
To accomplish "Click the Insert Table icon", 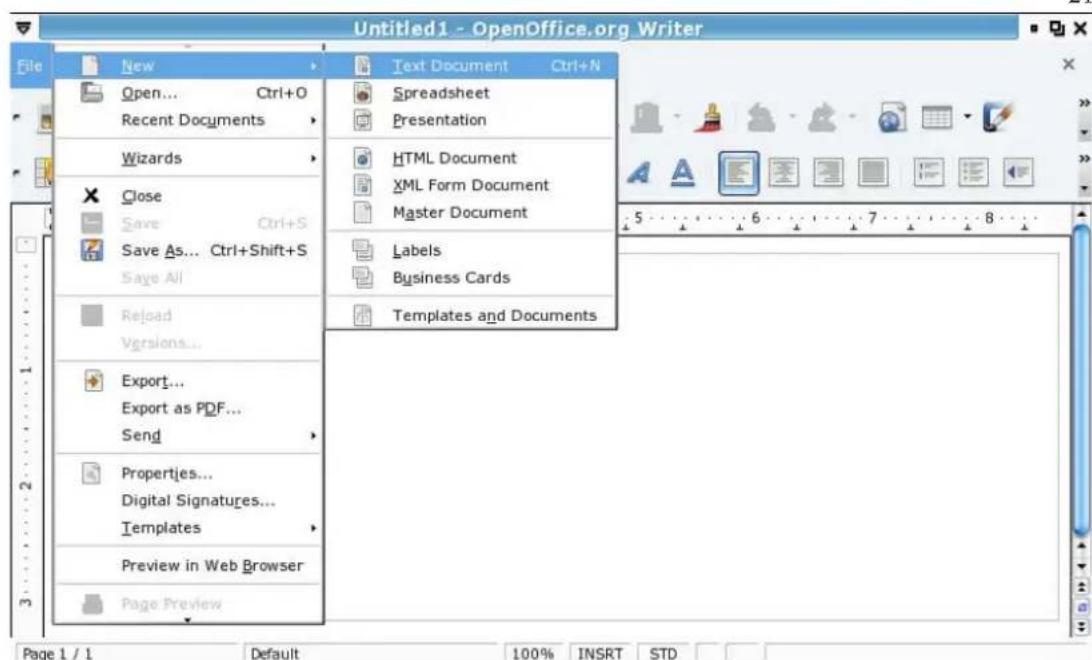I will coord(937,118).
